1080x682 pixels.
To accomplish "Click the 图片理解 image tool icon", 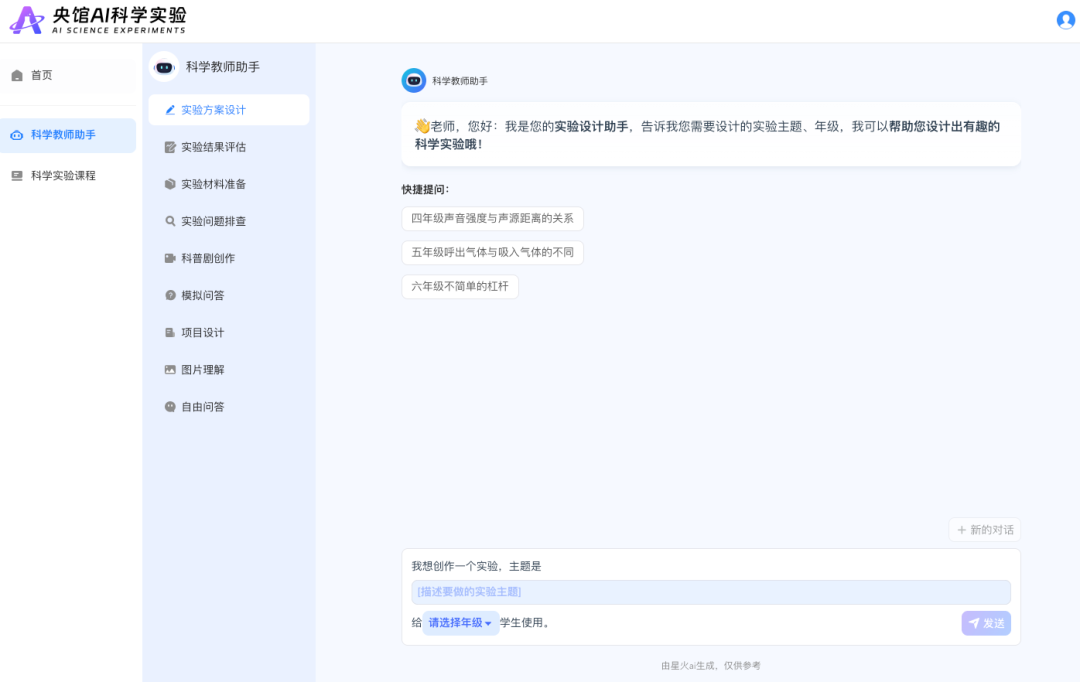I will point(170,369).
